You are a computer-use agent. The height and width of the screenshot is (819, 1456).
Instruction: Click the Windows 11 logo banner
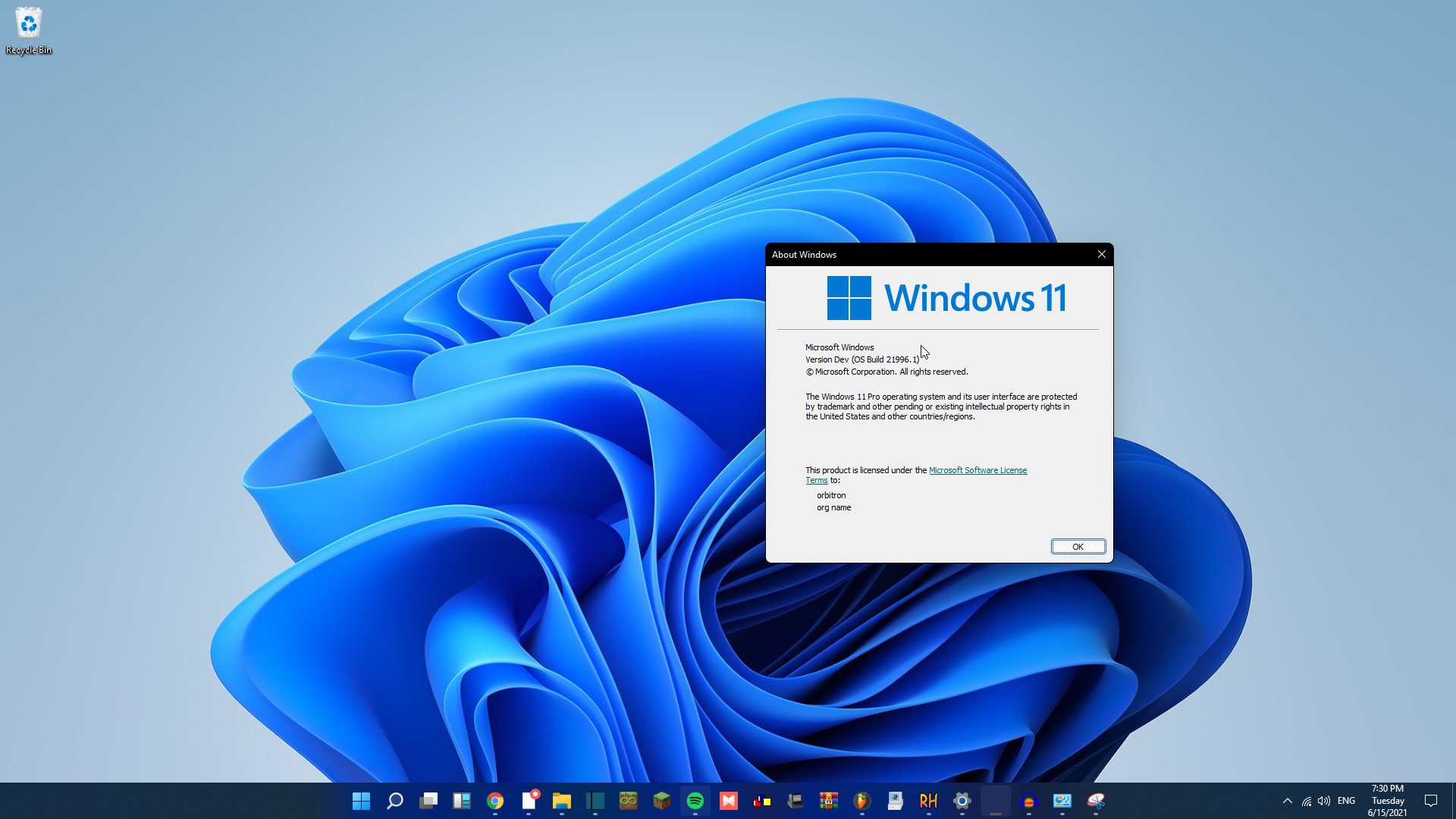pyautogui.click(x=947, y=298)
